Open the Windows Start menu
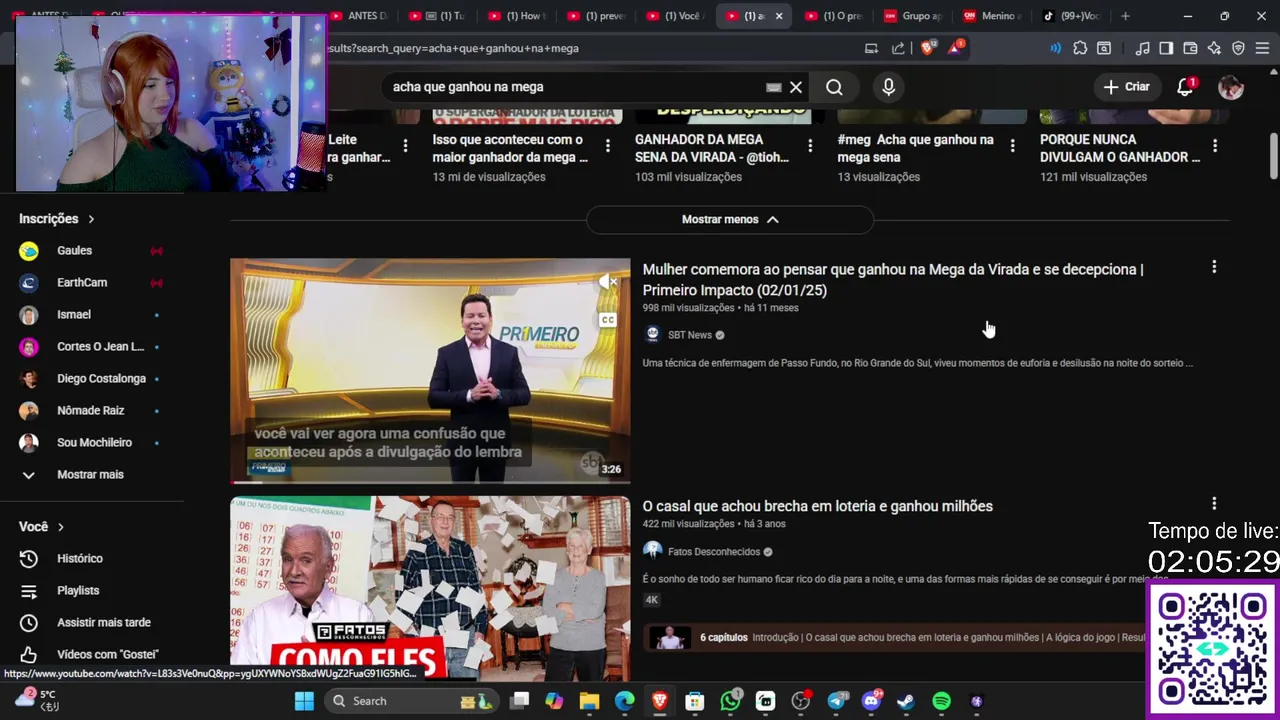 305,701
